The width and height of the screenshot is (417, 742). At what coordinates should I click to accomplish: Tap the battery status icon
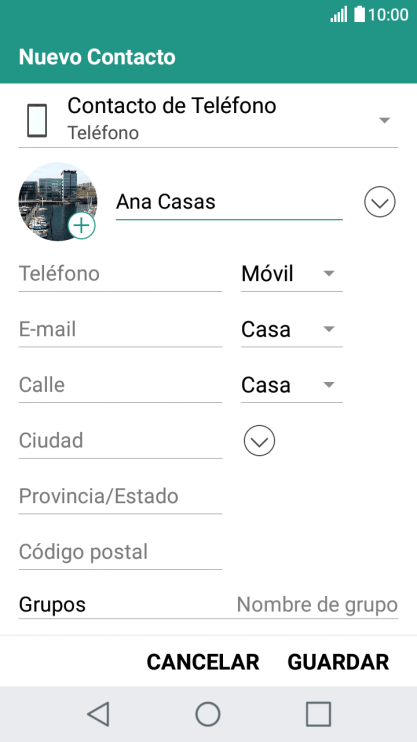(360, 14)
